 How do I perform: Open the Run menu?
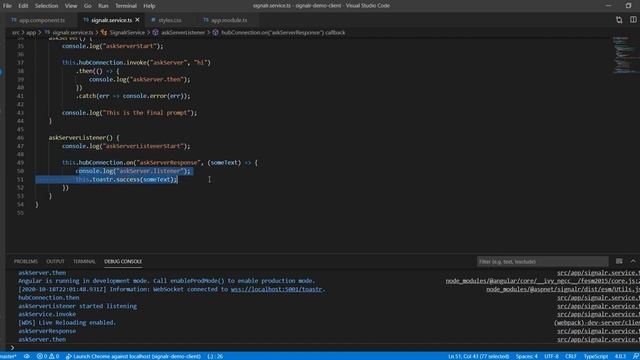(103, 6)
